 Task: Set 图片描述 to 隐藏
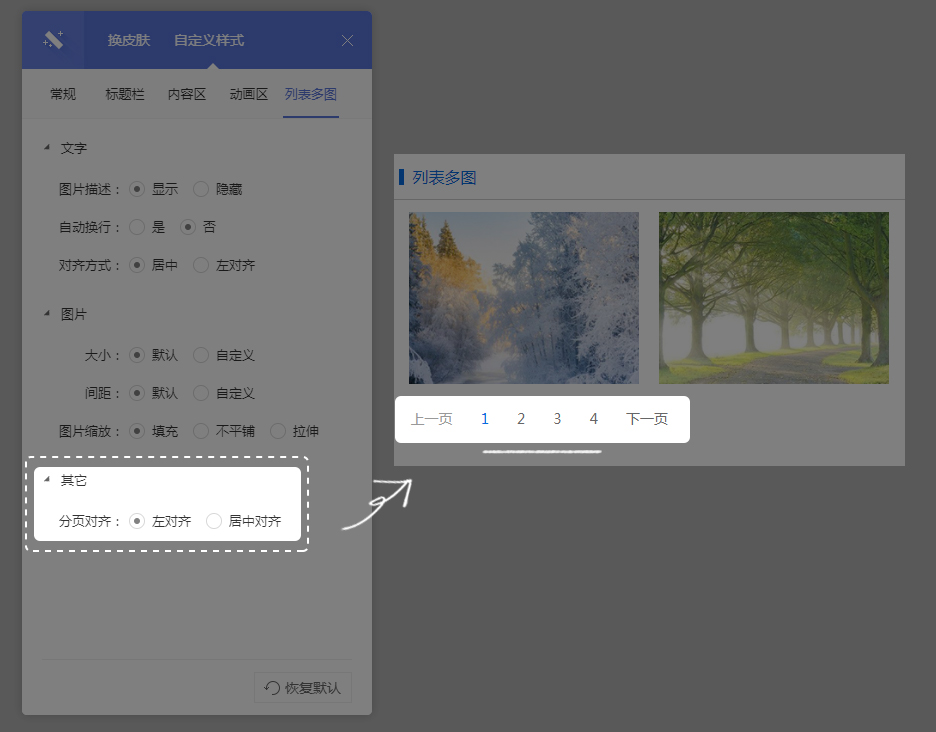pyautogui.click(x=201, y=189)
